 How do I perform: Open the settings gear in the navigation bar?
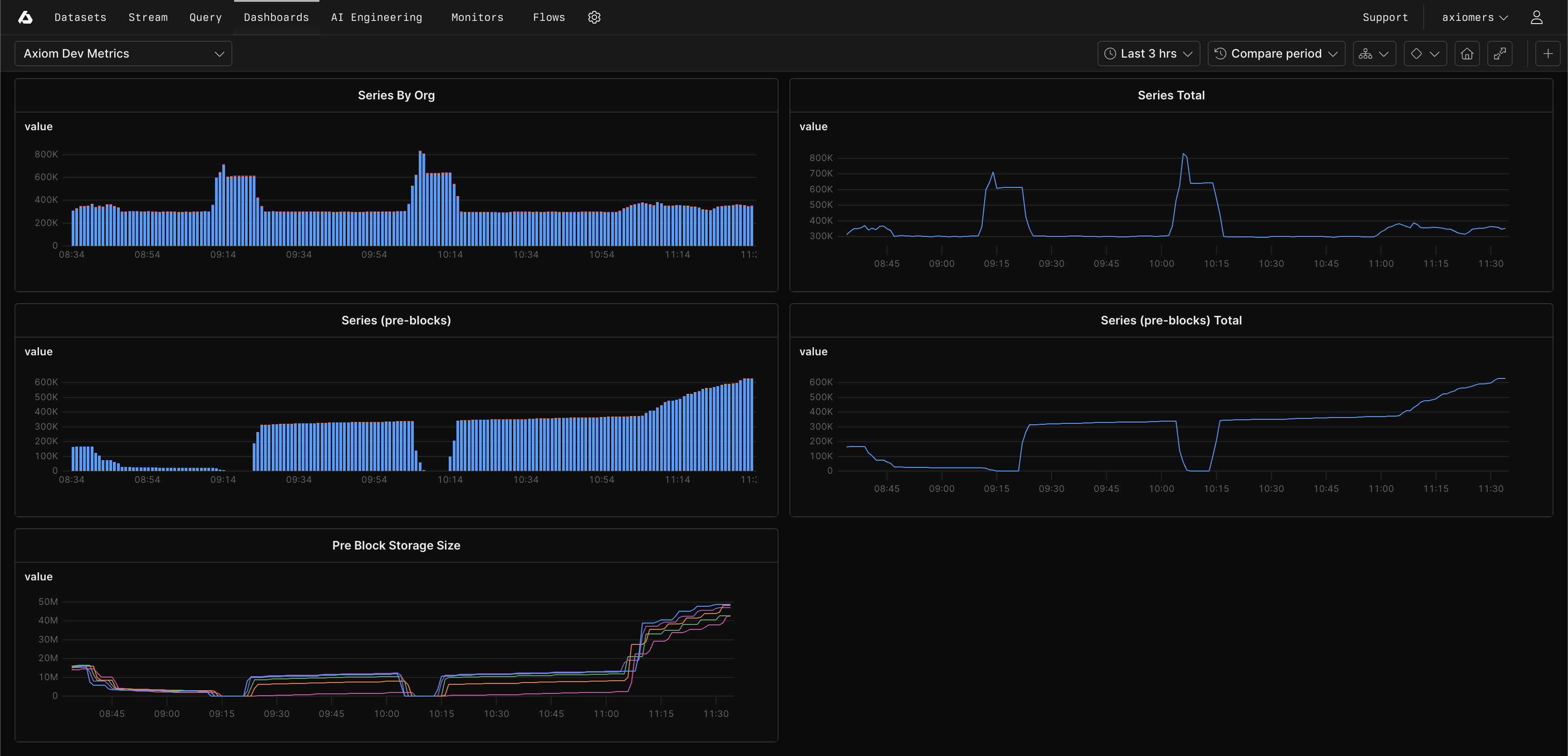coord(594,17)
